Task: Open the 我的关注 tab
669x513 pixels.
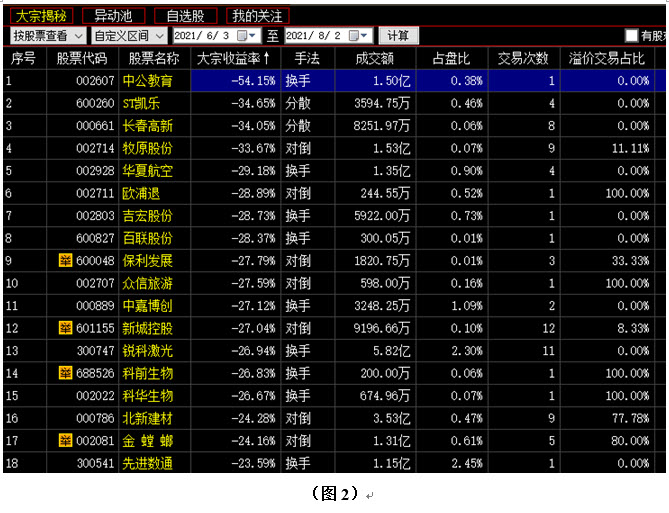Action: [x=257, y=16]
